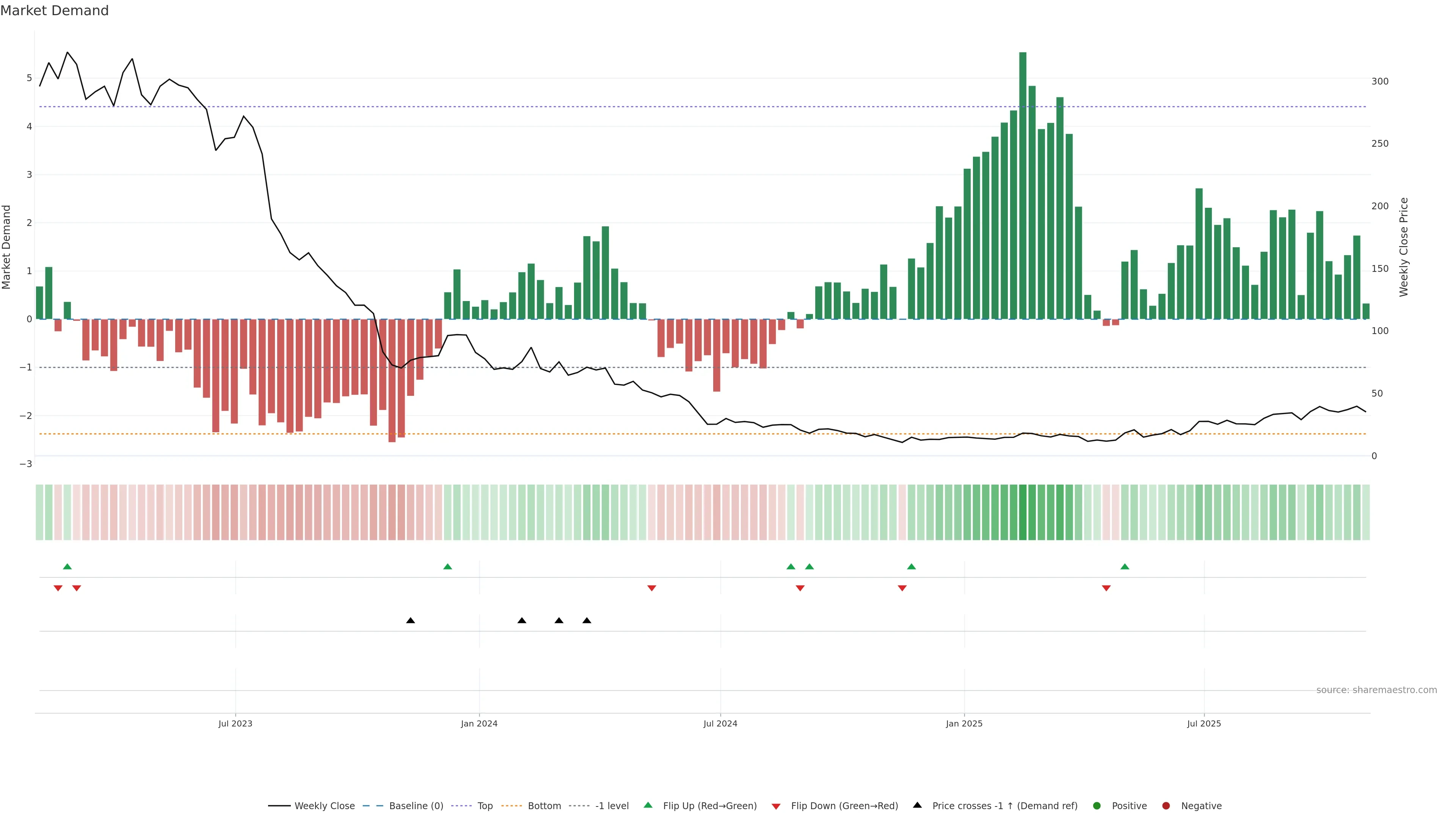Click Flip Down red triangle legend icon
Screen dimensions: 1456x819
tap(776, 806)
